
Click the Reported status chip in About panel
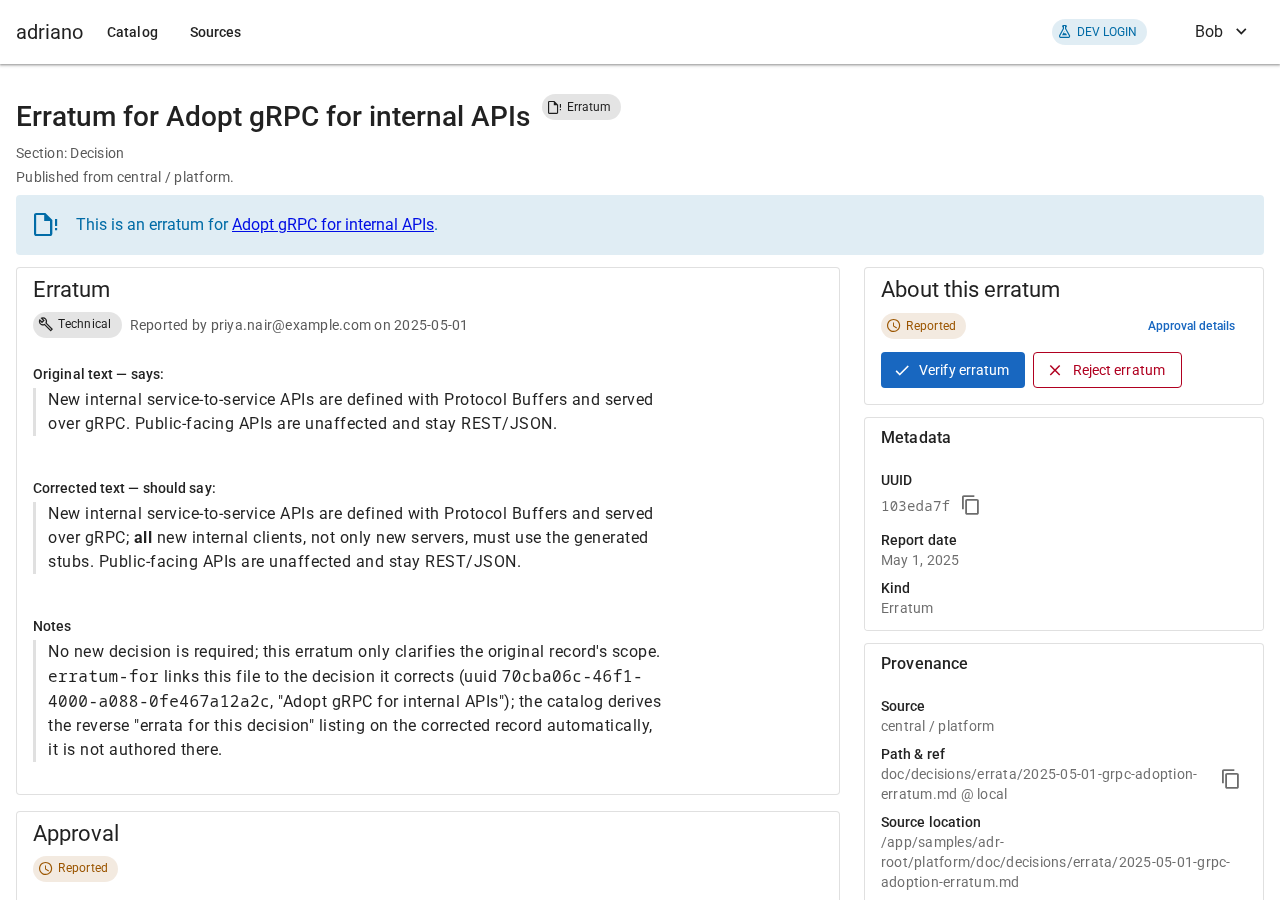tap(923, 326)
